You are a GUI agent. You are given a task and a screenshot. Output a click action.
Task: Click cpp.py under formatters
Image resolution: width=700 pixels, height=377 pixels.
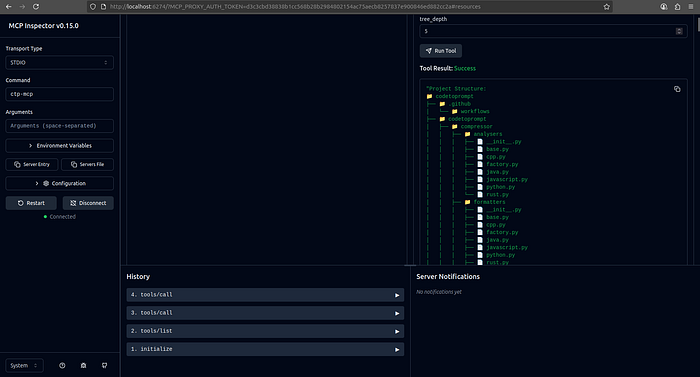(491, 225)
